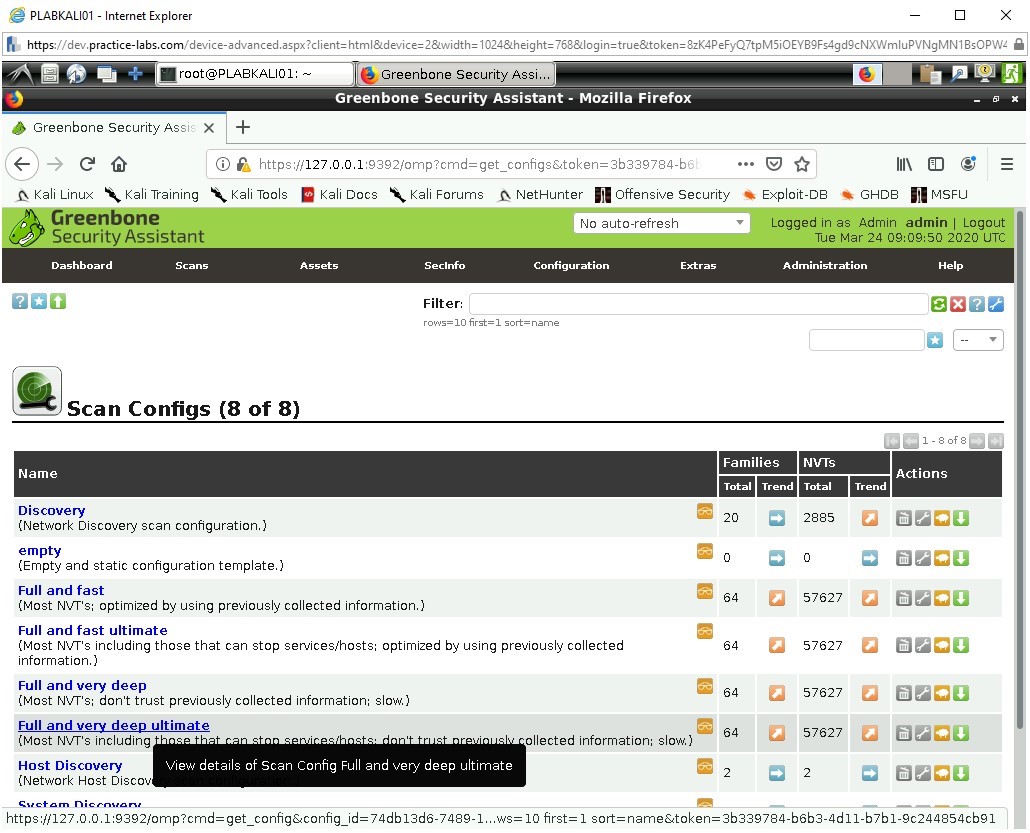The image size is (1030, 833).
Task: Open the Full and very deep ultimate config
Action: pos(113,725)
